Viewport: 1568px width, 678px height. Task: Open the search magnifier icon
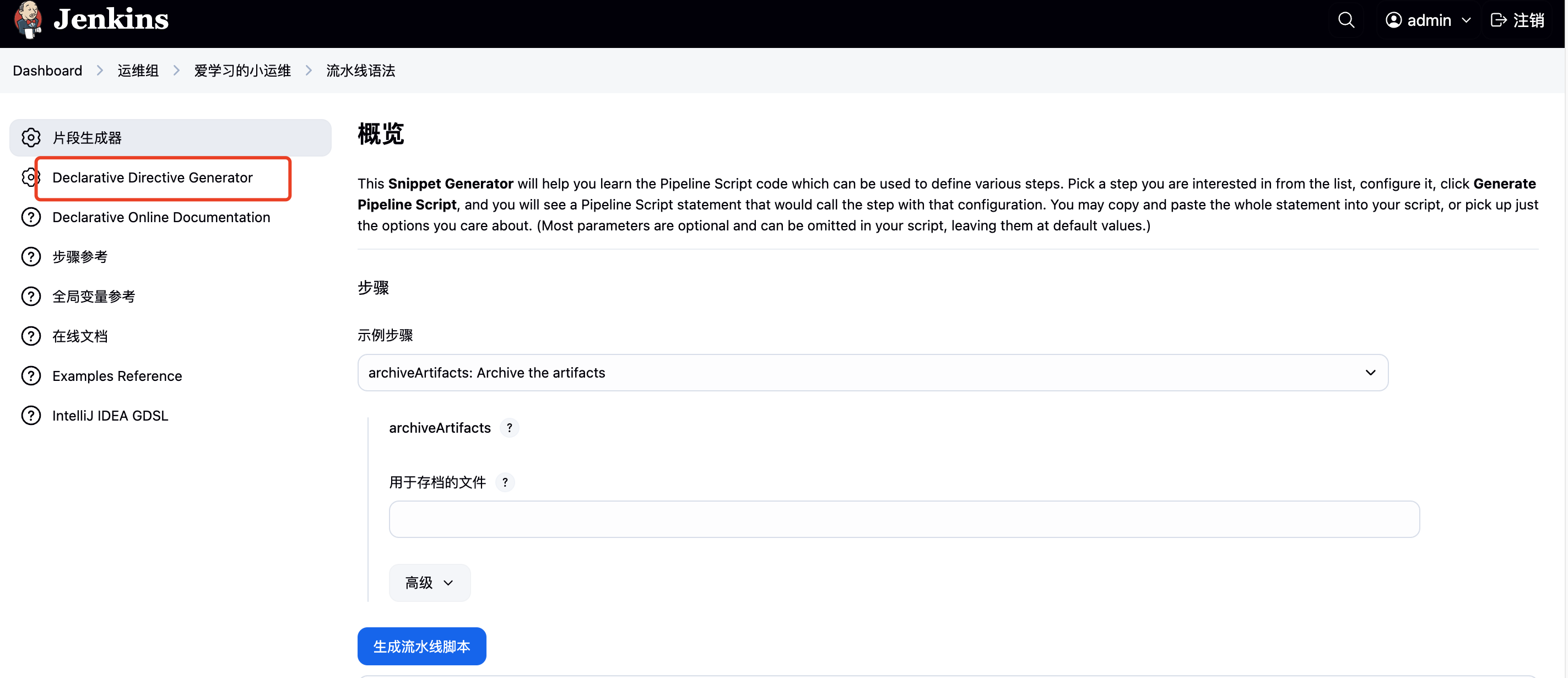(x=1346, y=20)
